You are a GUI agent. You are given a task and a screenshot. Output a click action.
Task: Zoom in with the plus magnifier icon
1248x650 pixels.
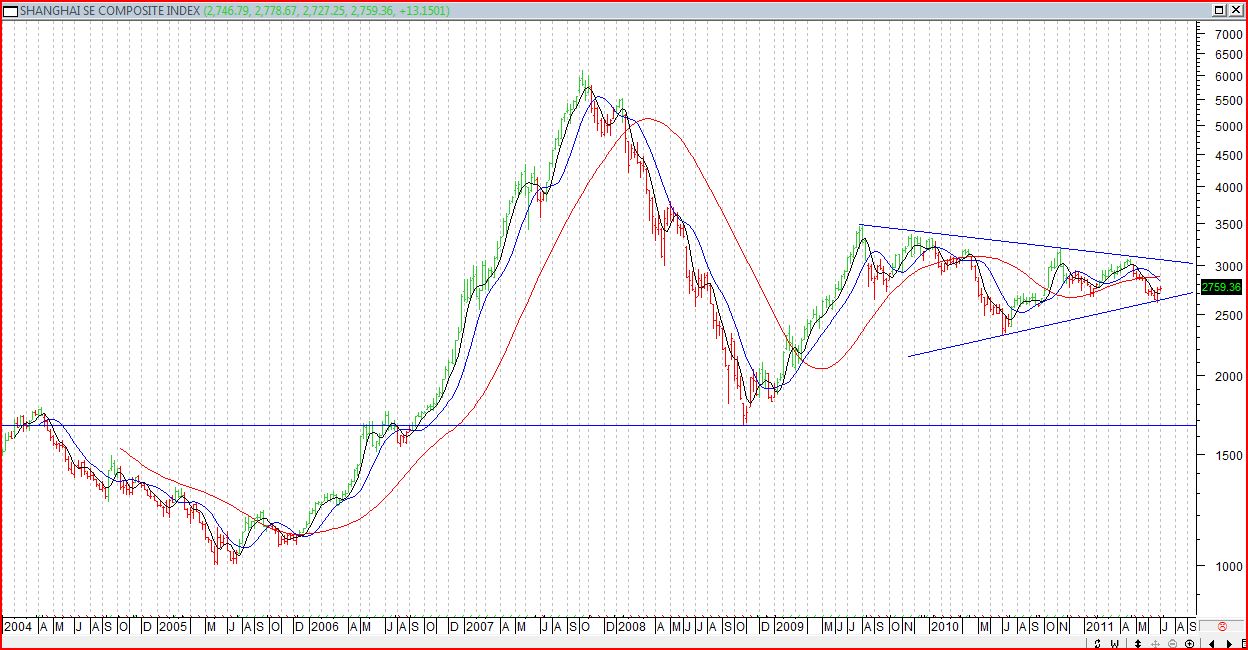[x=1190, y=643]
